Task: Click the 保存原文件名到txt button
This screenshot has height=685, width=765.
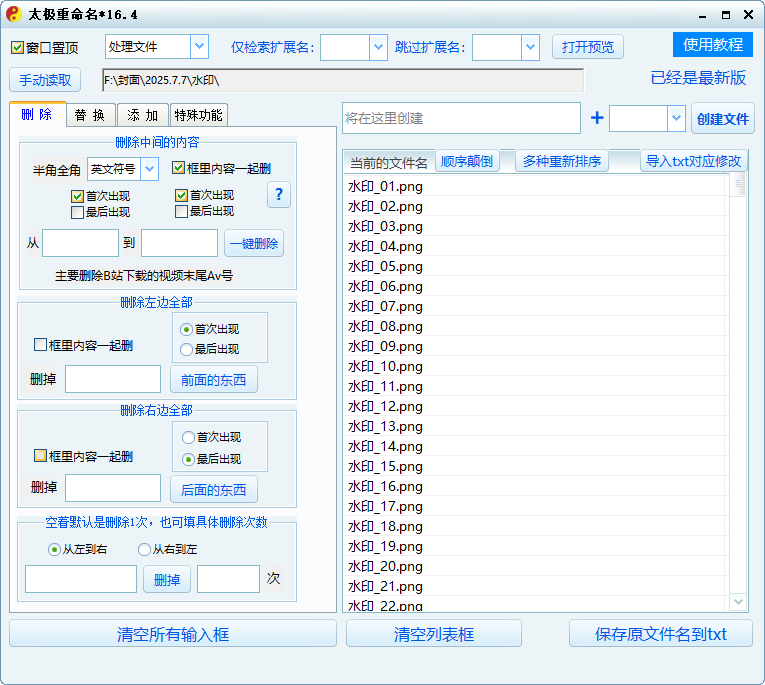Action: (661, 634)
